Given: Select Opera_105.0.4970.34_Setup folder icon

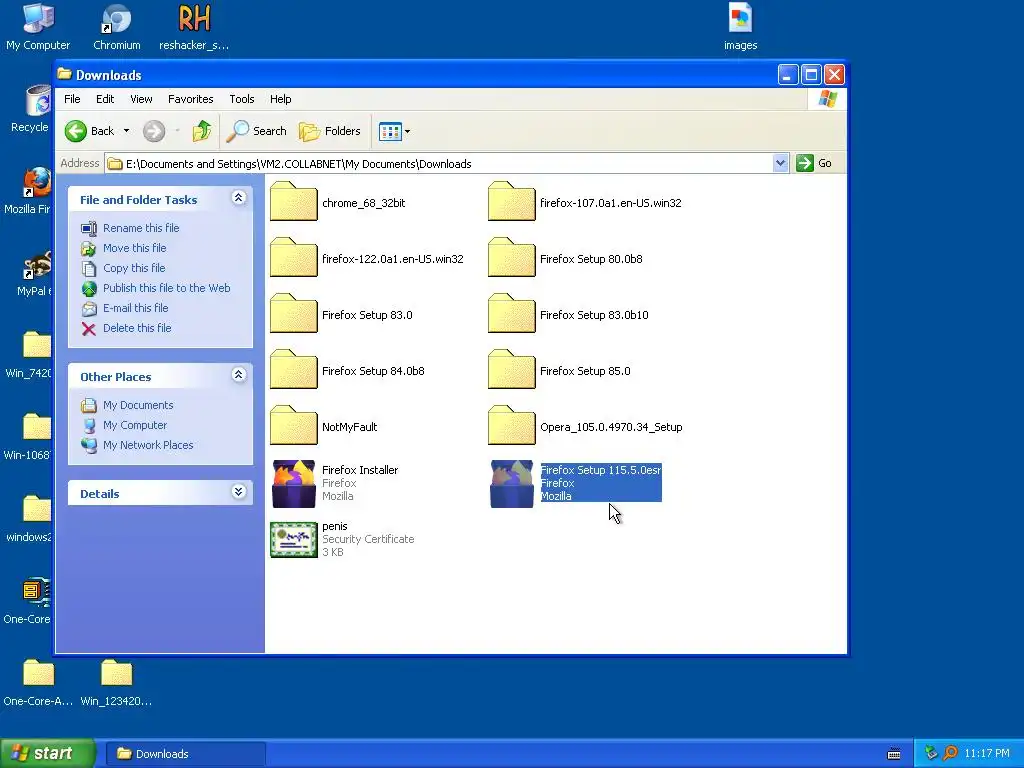Looking at the screenshot, I should [x=512, y=426].
